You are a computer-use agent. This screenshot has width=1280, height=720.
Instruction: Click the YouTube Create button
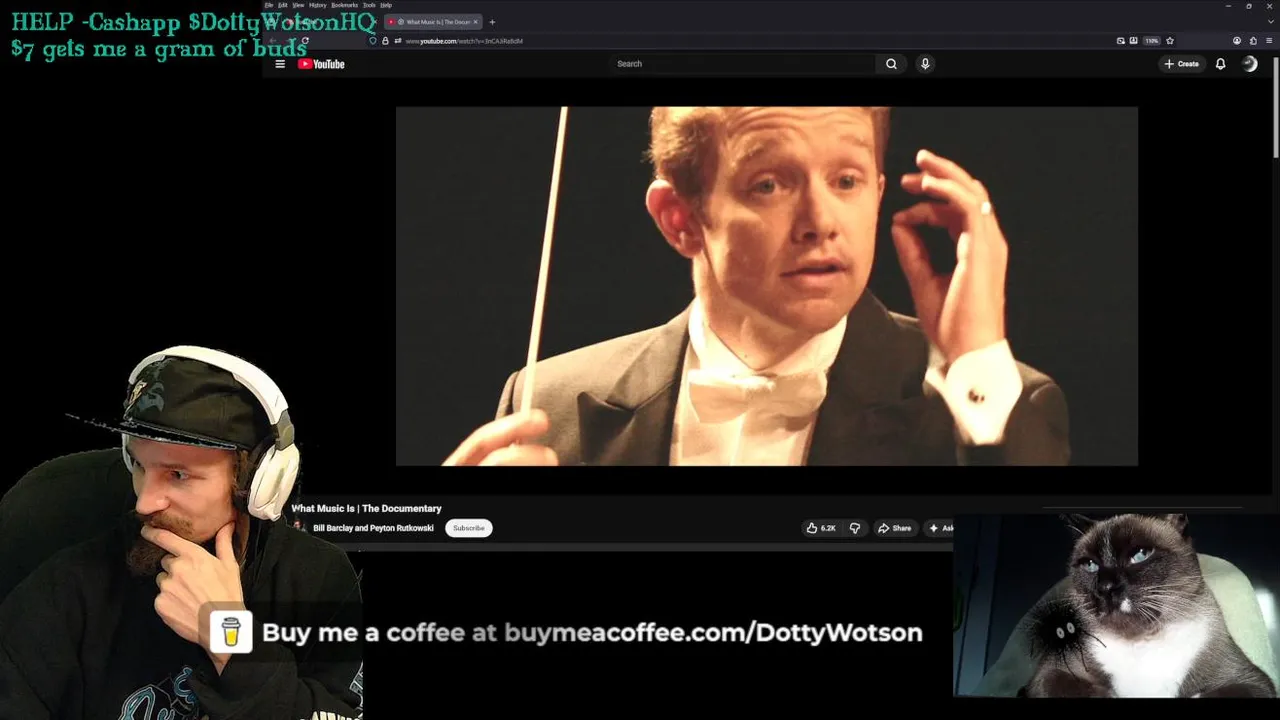pyautogui.click(x=1181, y=64)
